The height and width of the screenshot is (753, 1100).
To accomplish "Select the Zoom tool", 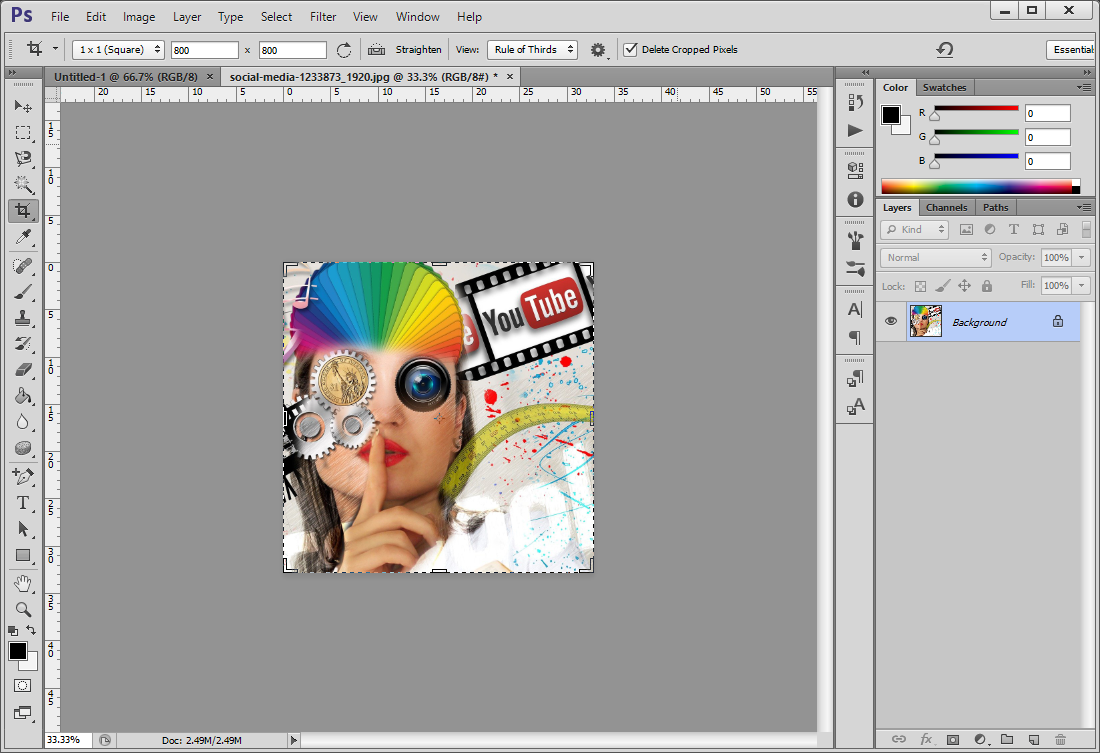I will tap(23, 609).
